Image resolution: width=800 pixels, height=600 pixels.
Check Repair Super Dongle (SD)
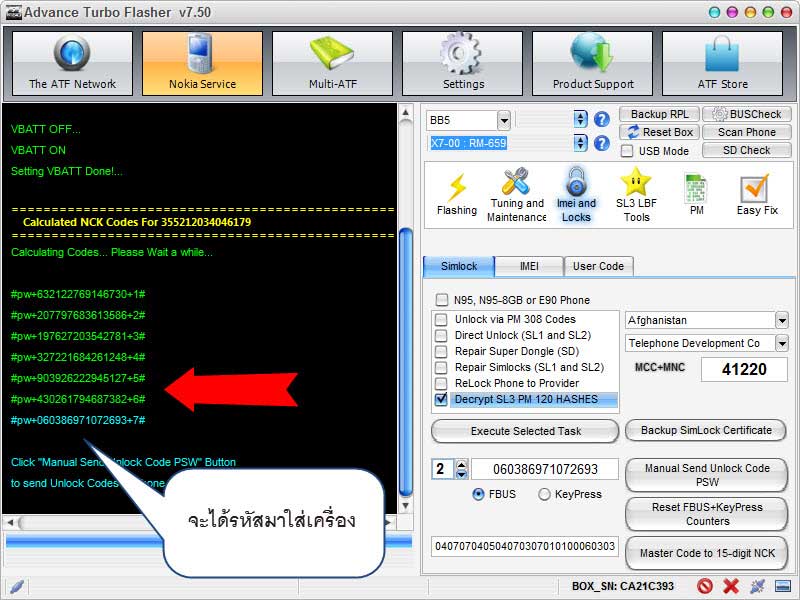[x=441, y=351]
